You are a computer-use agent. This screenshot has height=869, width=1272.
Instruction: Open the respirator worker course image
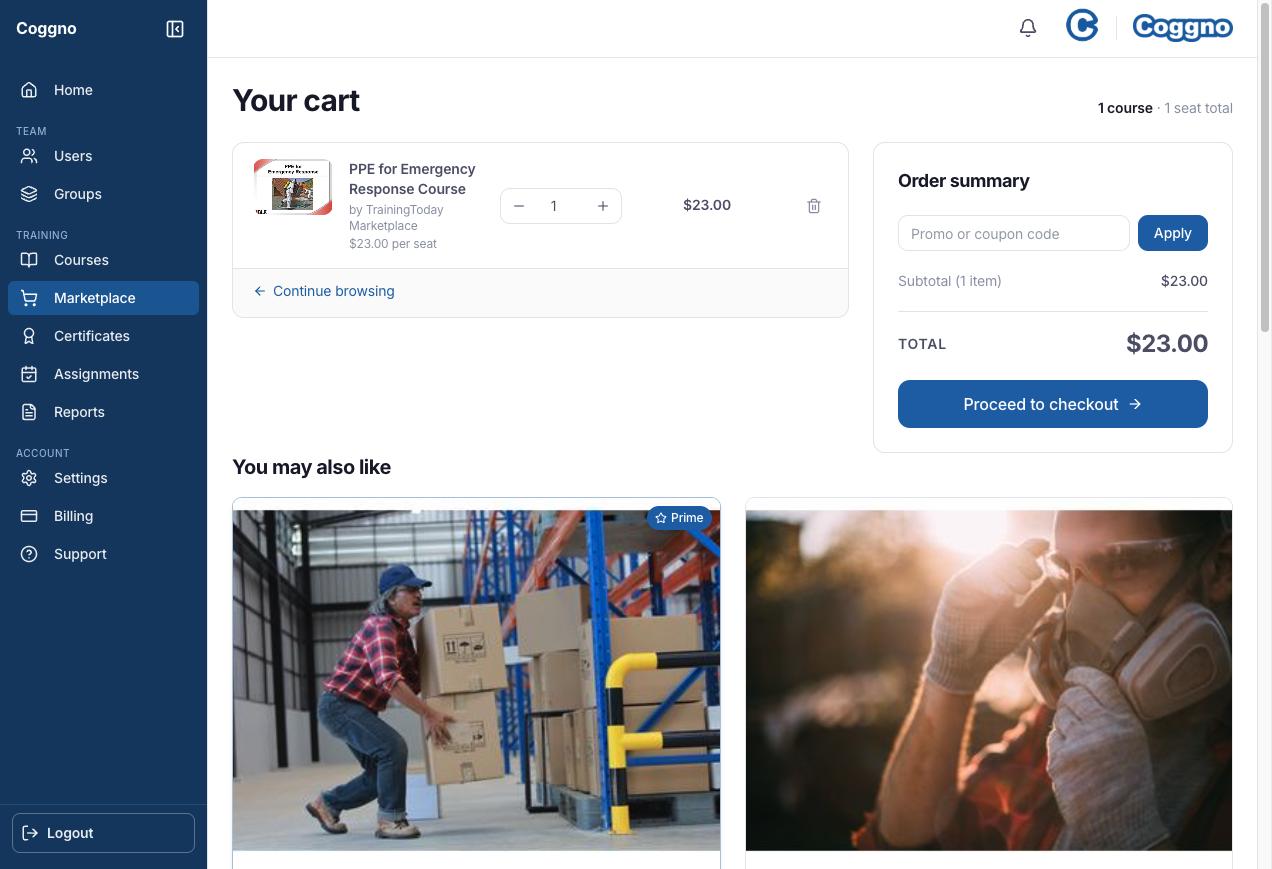(x=989, y=680)
